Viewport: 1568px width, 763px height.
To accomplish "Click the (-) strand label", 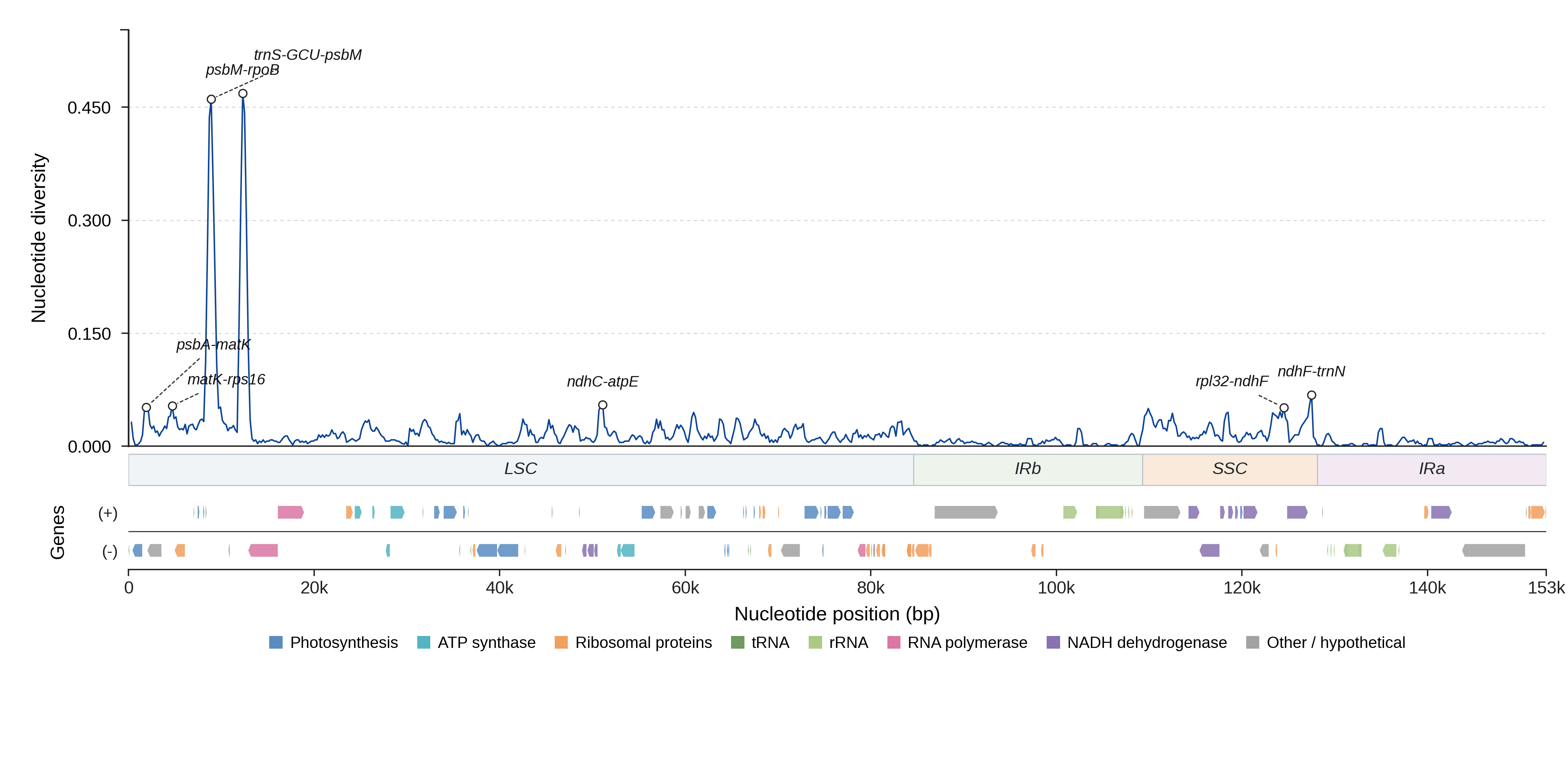I will (x=110, y=552).
